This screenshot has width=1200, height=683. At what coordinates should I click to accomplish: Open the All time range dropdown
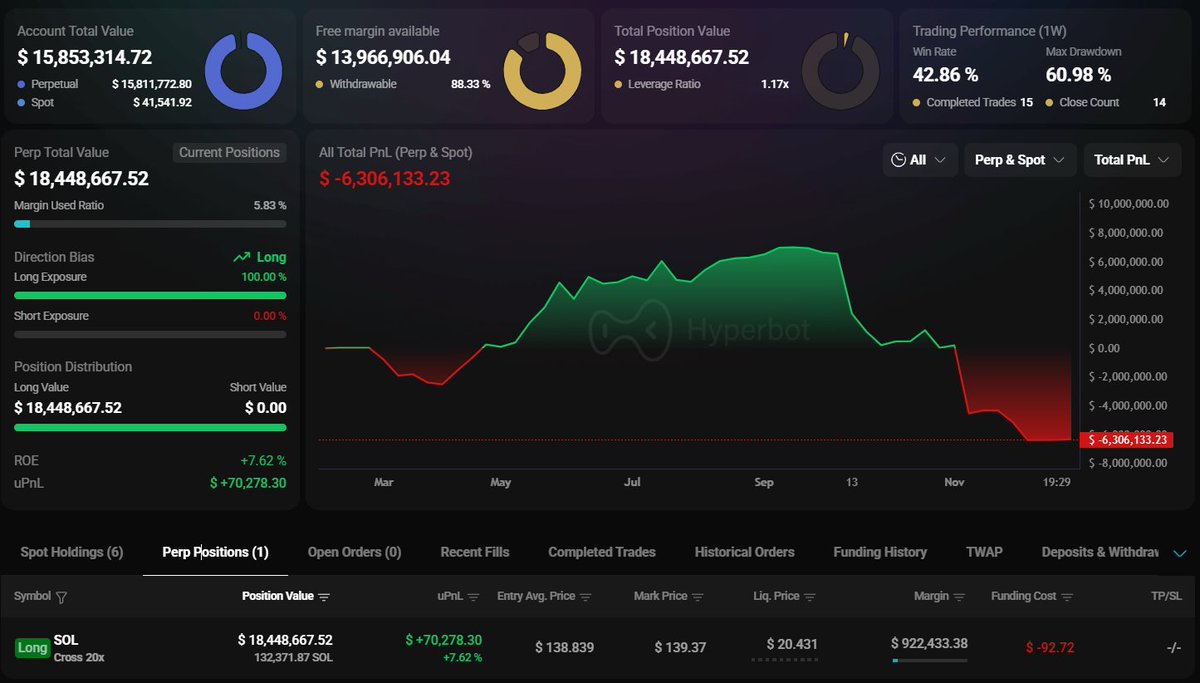919,160
